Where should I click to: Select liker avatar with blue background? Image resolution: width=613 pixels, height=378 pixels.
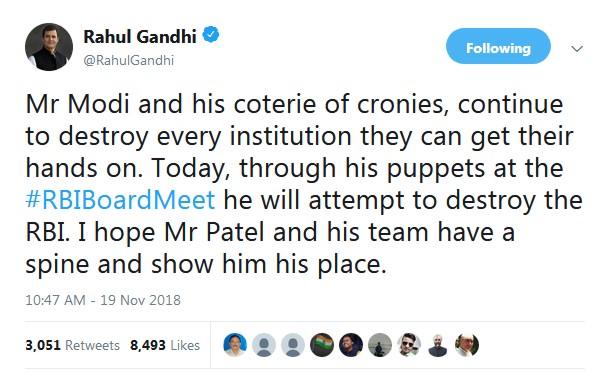[x=235, y=345]
